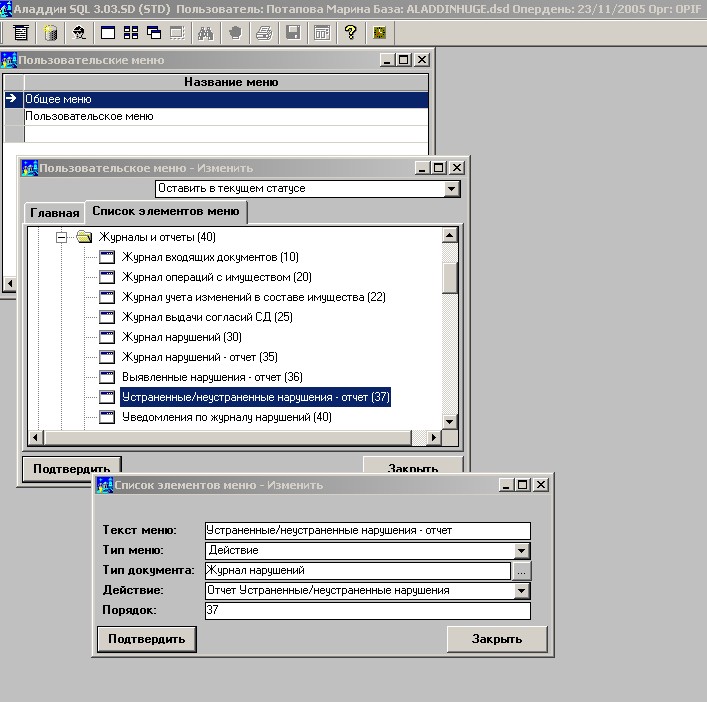Select Журнал нарушений (30) tree item
Viewport: 707px width, 702px height.
pos(182,337)
